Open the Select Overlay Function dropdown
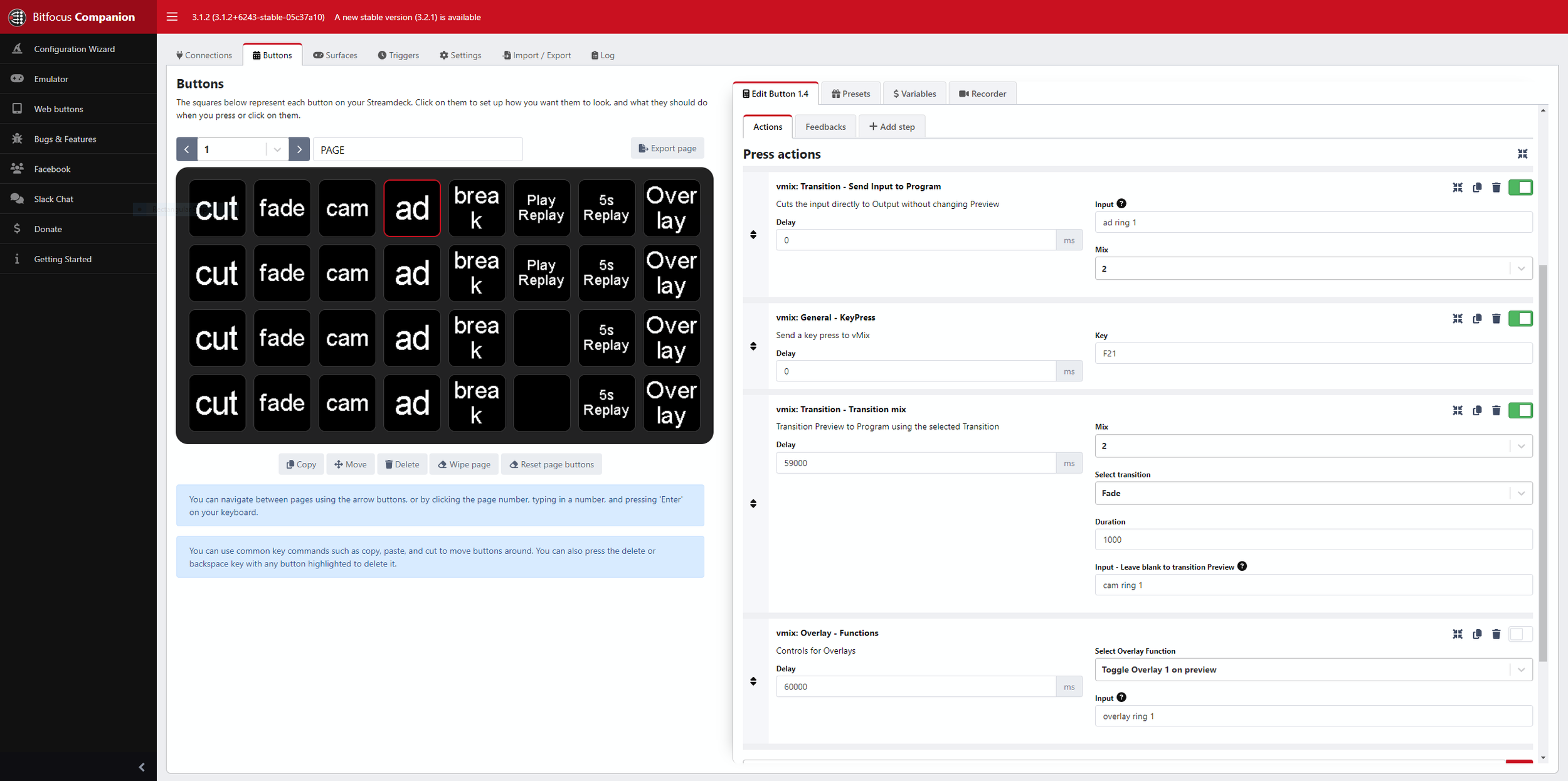This screenshot has height=781, width=1568. 1313,669
